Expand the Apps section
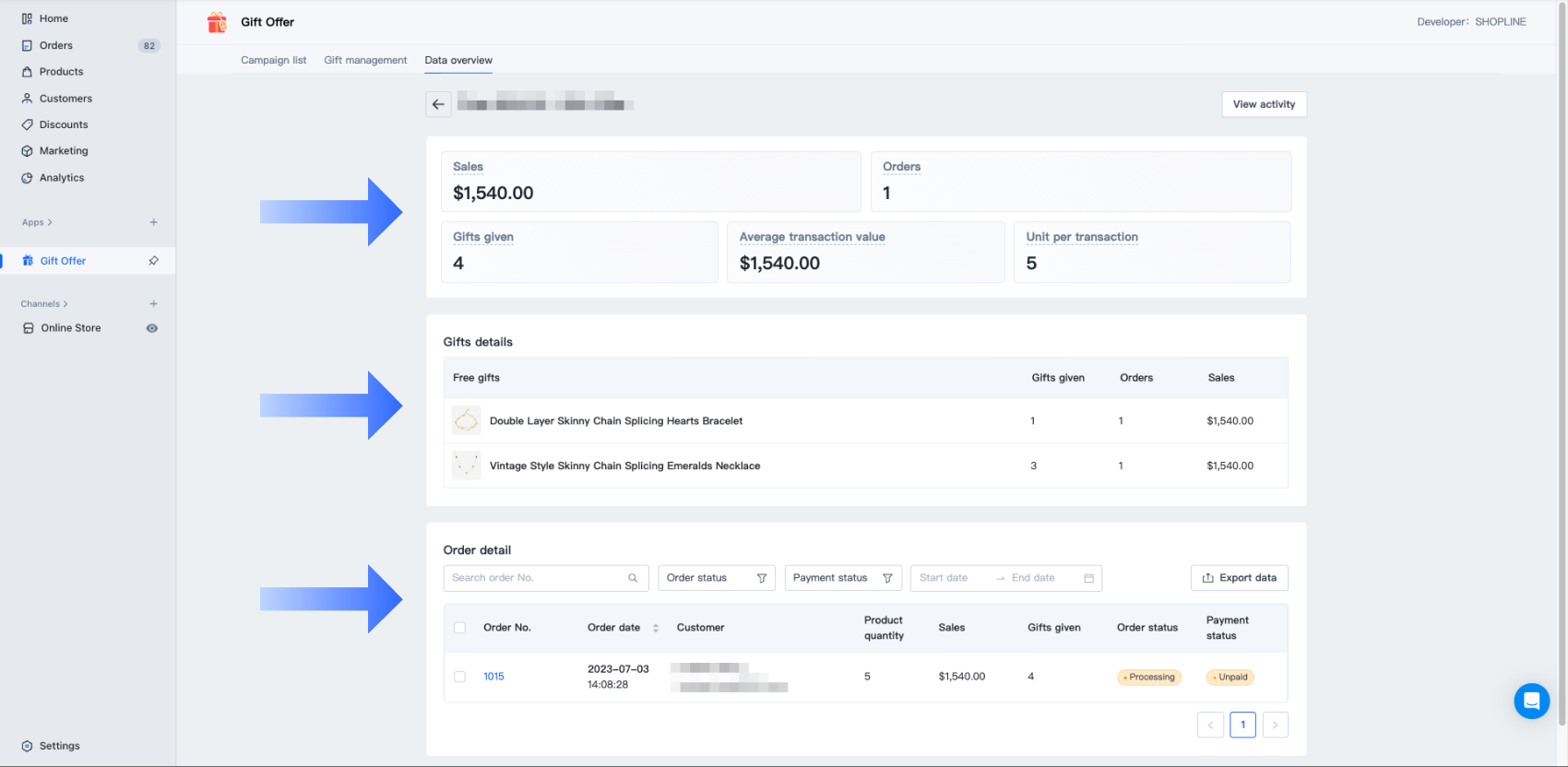This screenshot has width=1568, height=767. (x=37, y=222)
